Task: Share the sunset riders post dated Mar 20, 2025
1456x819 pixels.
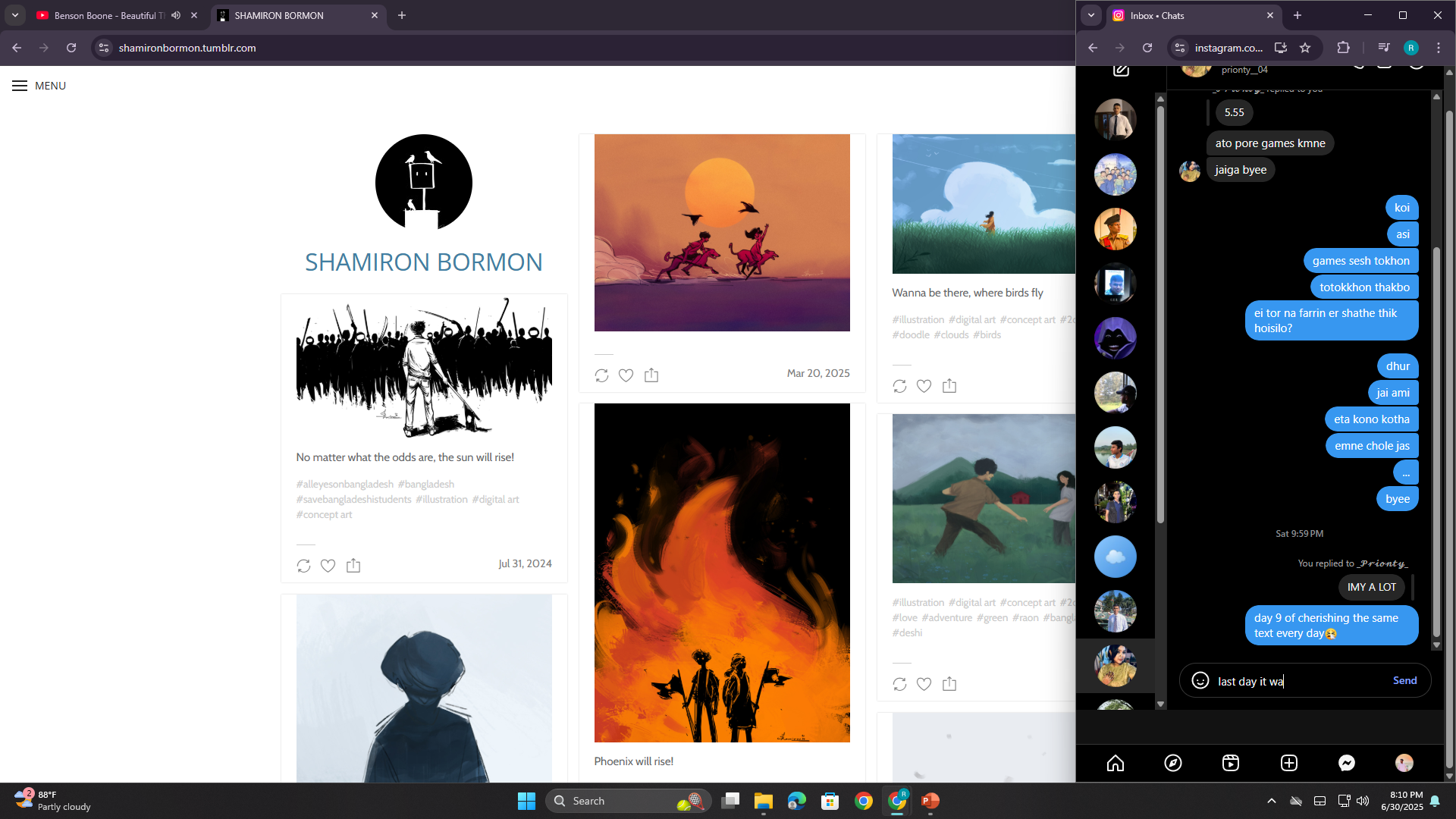Action: point(651,375)
